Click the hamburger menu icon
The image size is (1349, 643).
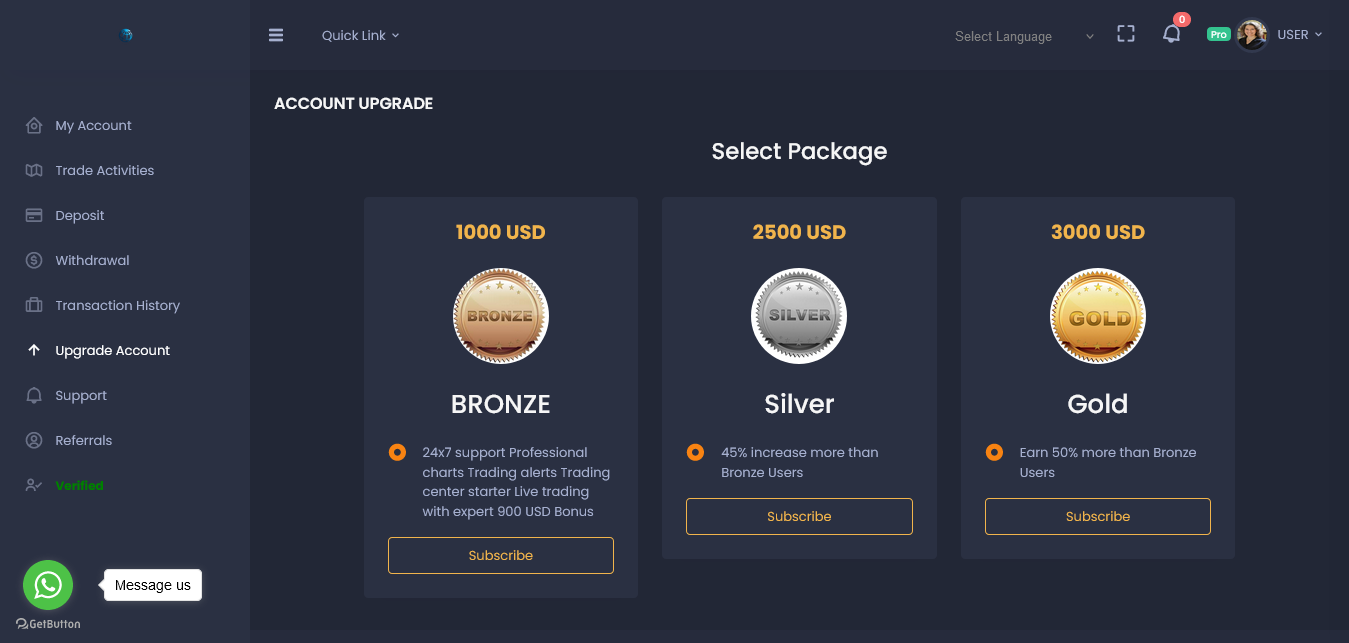click(x=276, y=35)
